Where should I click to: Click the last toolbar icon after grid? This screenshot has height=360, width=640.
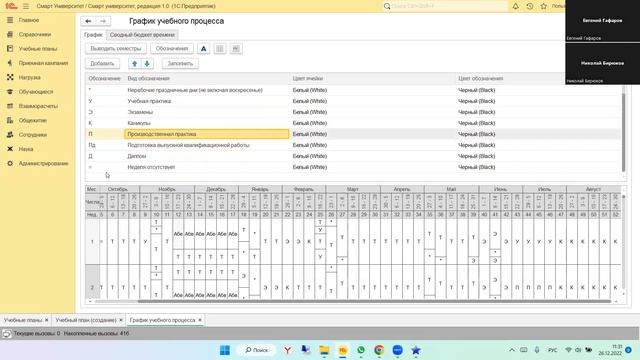pos(236,49)
